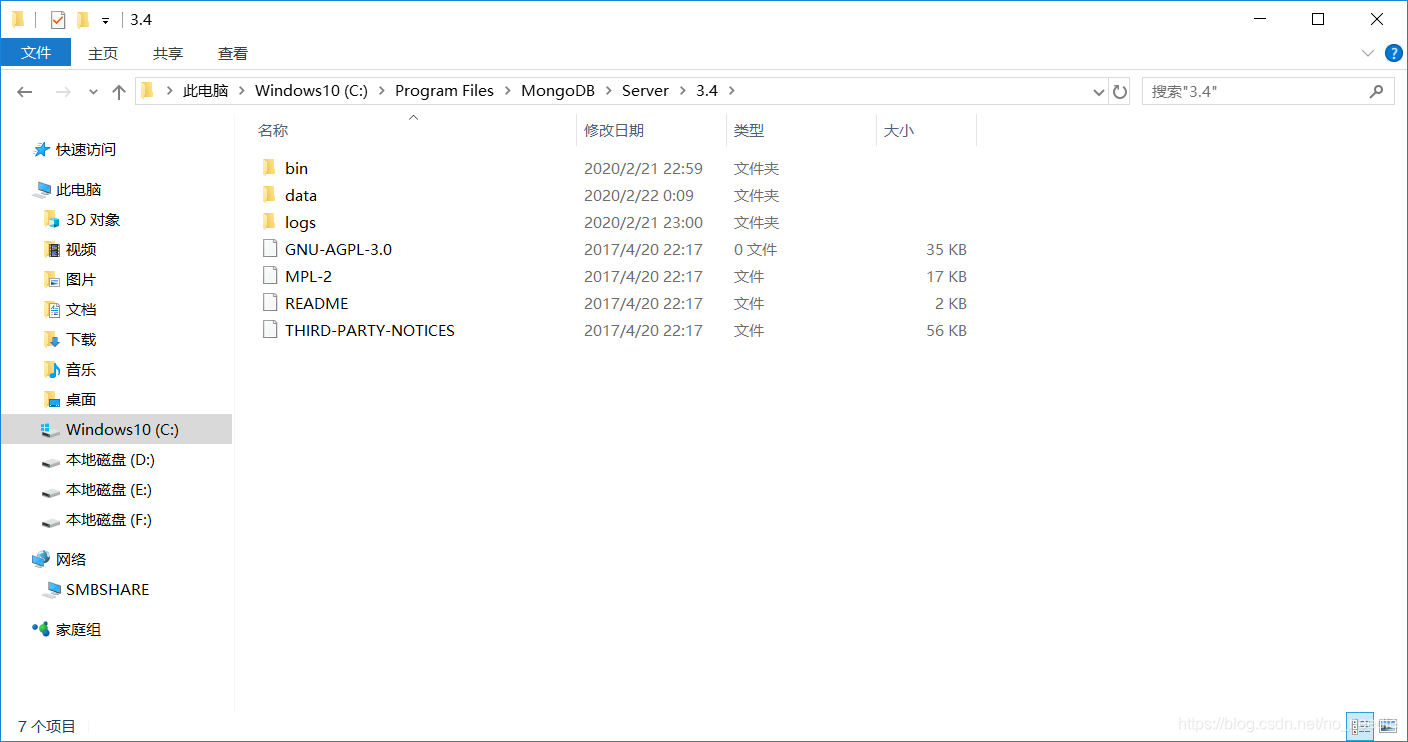This screenshot has height=742, width=1408.
Task: Switch to details view icon in status bar
Action: click(1360, 726)
